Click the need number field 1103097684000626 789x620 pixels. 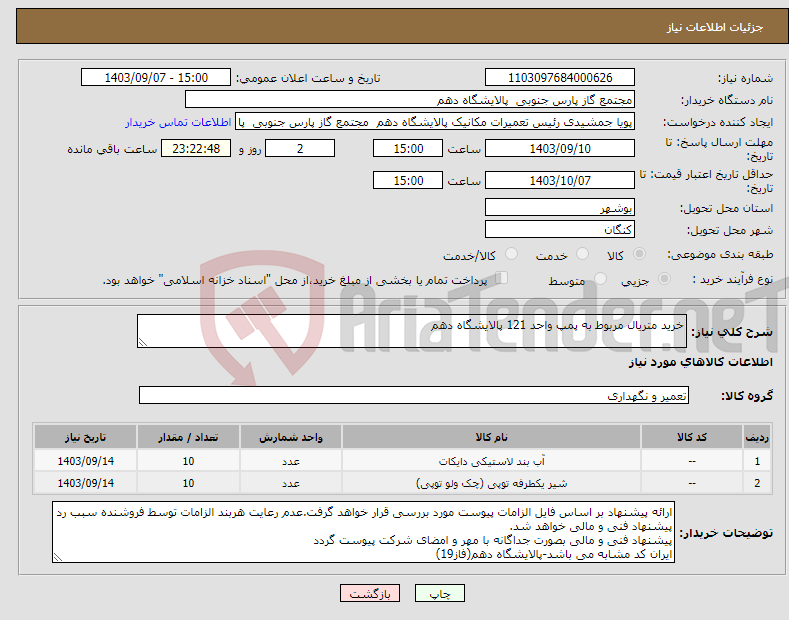pyautogui.click(x=560, y=78)
